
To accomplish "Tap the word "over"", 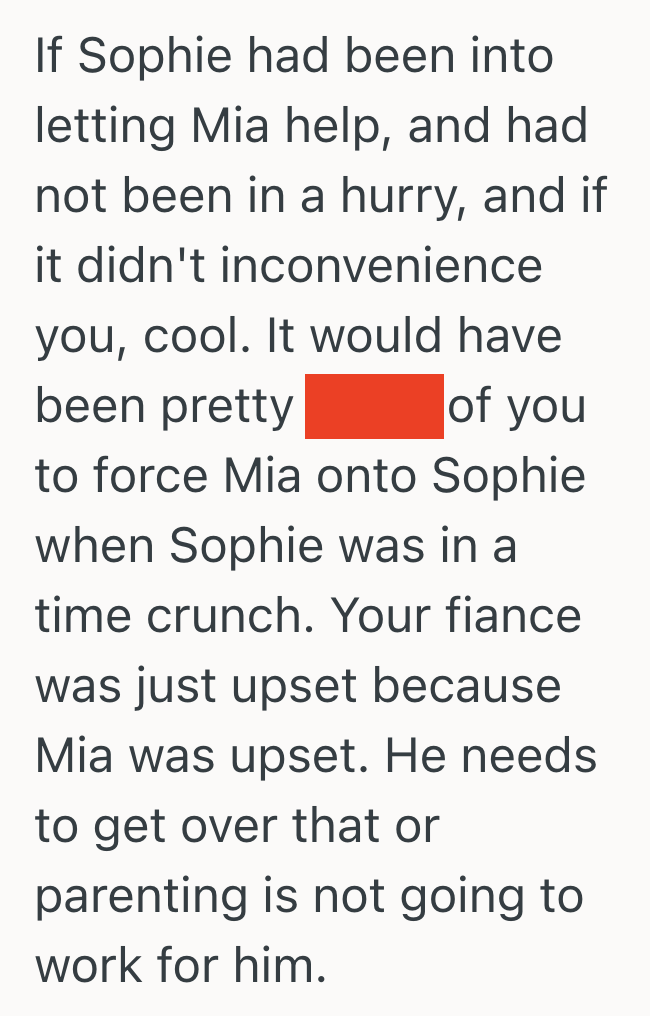I will (x=230, y=827).
